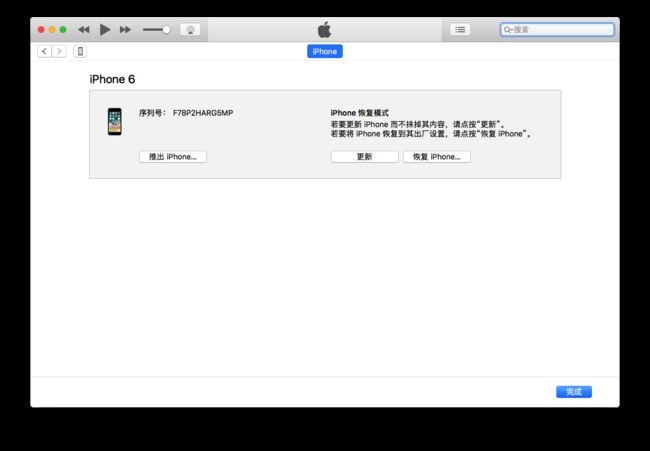Click the 恢复 iPhone... restore button
This screenshot has height=451, width=650.
(x=437, y=157)
